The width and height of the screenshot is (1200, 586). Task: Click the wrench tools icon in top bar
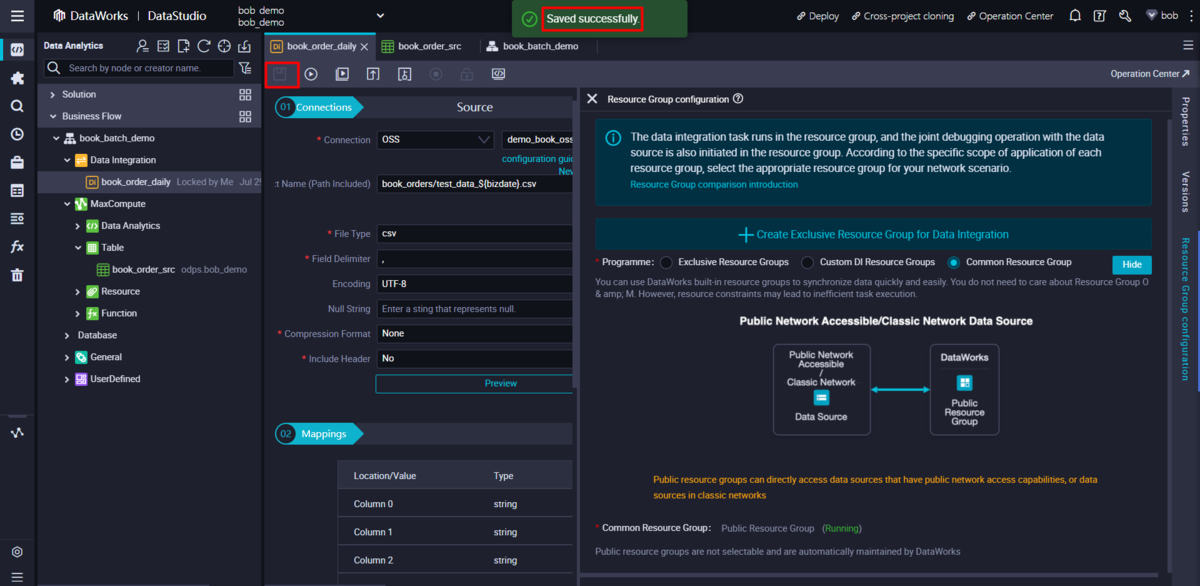tap(1125, 16)
